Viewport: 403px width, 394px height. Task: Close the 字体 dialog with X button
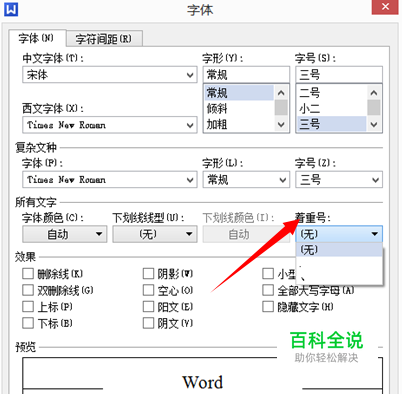tap(385, 7)
